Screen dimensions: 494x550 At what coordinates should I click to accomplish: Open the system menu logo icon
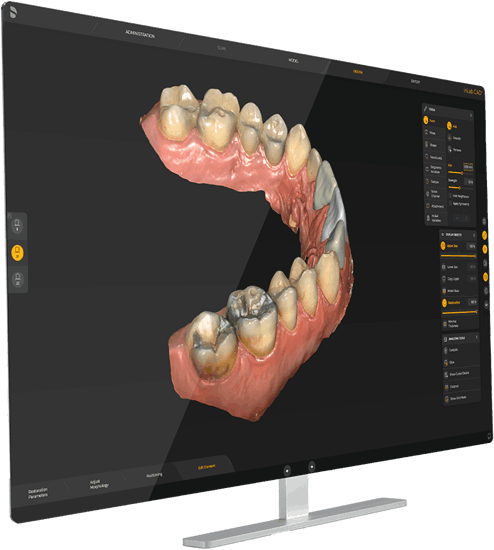pos(13,12)
